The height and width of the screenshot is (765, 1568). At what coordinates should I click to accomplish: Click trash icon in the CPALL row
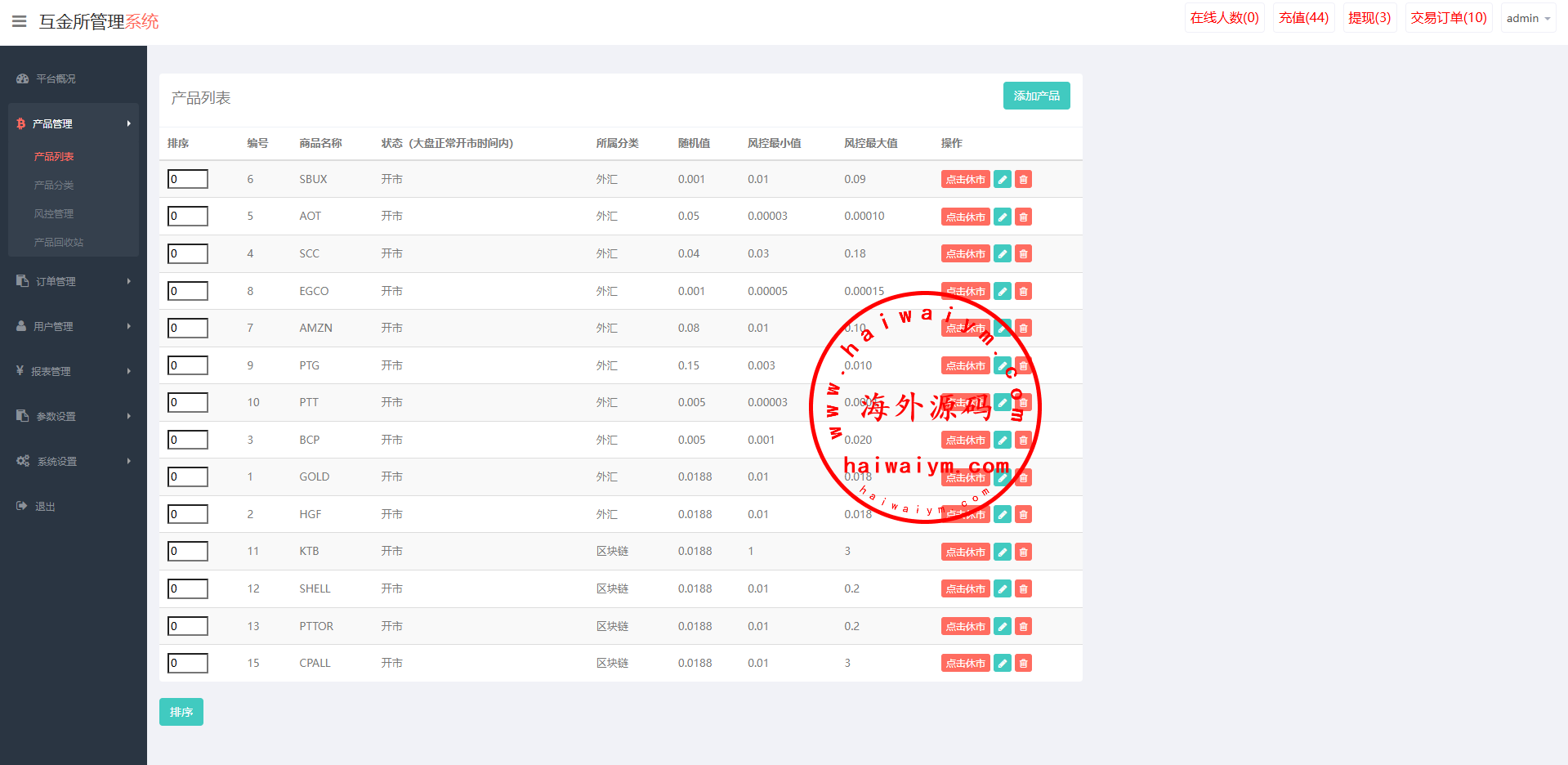pos(1023,664)
